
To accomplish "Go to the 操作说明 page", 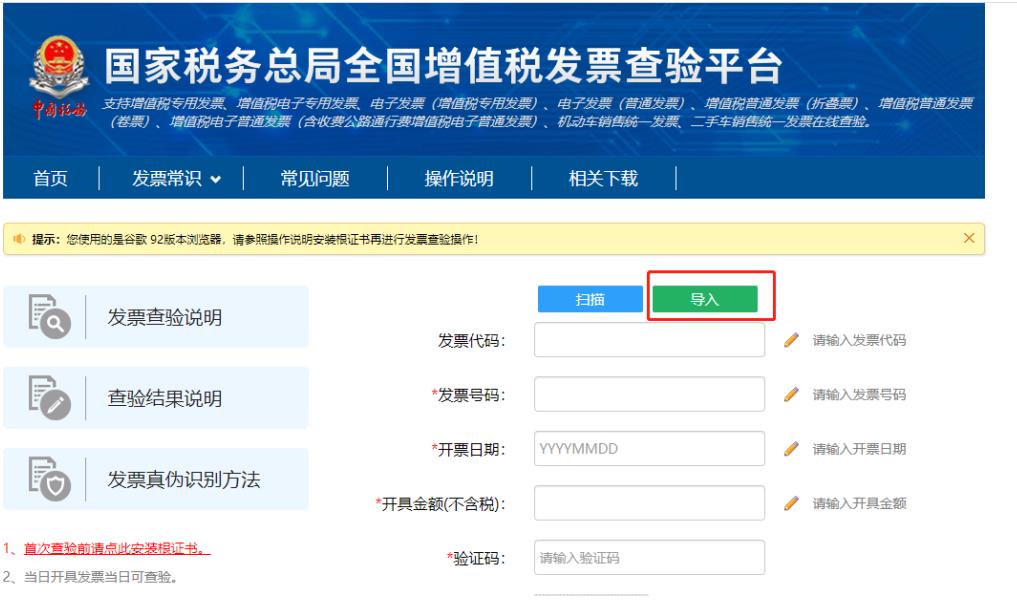I will click(x=459, y=179).
